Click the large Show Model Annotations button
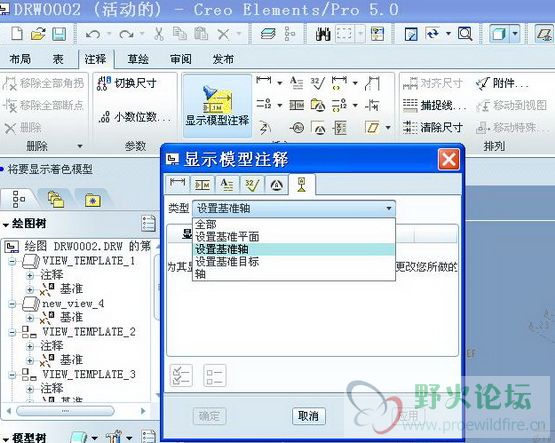The height and width of the screenshot is (443, 555). click(217, 105)
